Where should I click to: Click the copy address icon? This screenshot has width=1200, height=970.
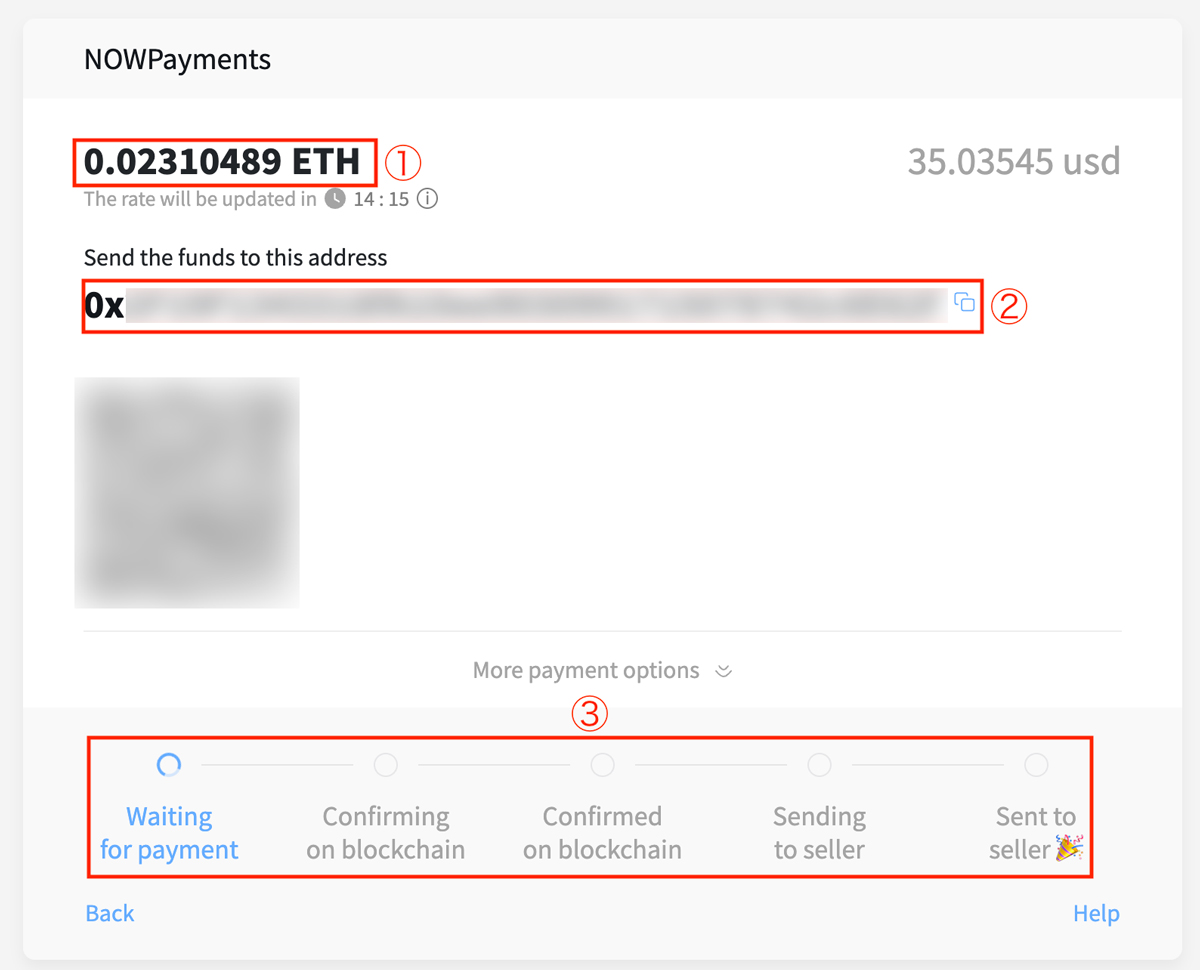coord(964,302)
